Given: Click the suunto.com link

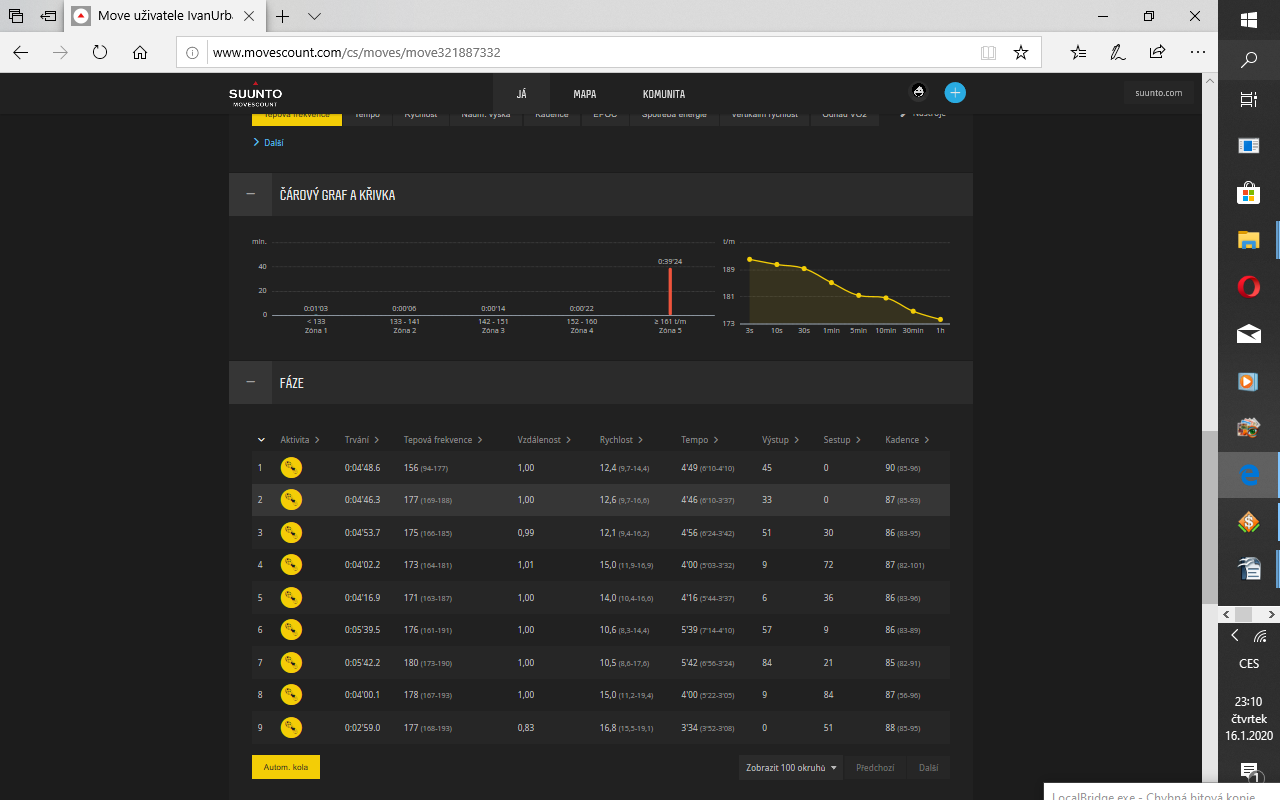Looking at the screenshot, I should pos(1158,93).
